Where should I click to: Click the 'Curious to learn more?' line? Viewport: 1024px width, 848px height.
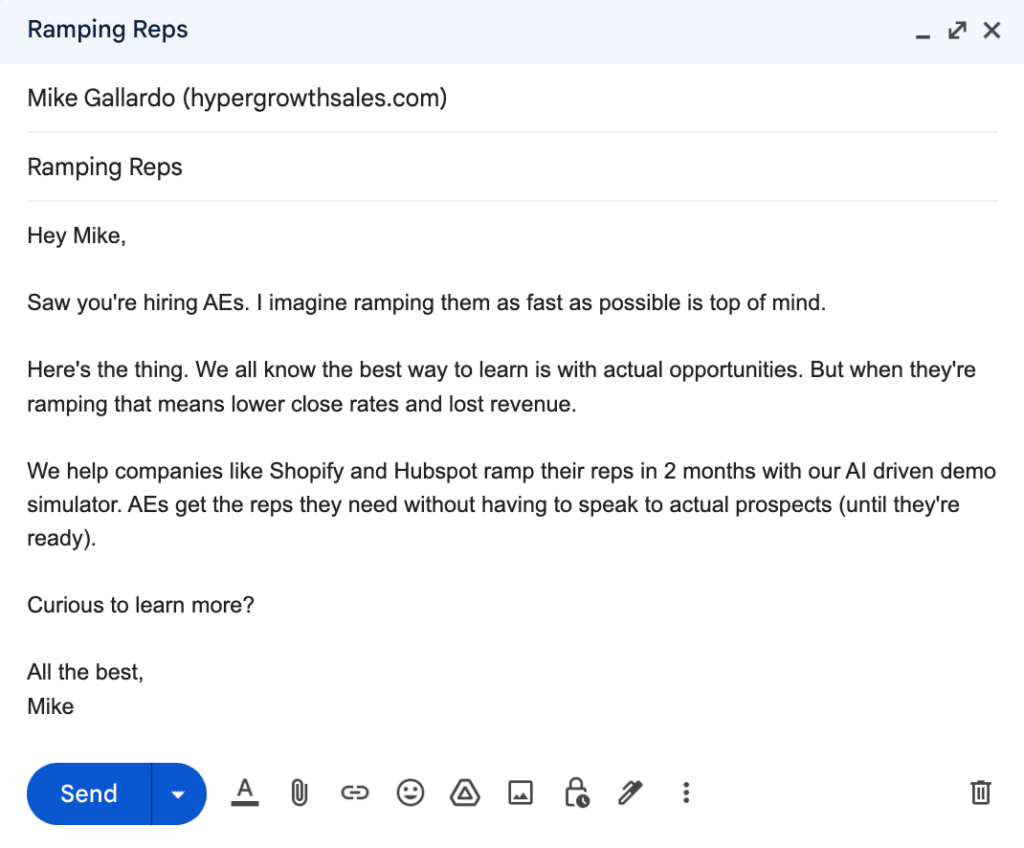[x=140, y=605]
